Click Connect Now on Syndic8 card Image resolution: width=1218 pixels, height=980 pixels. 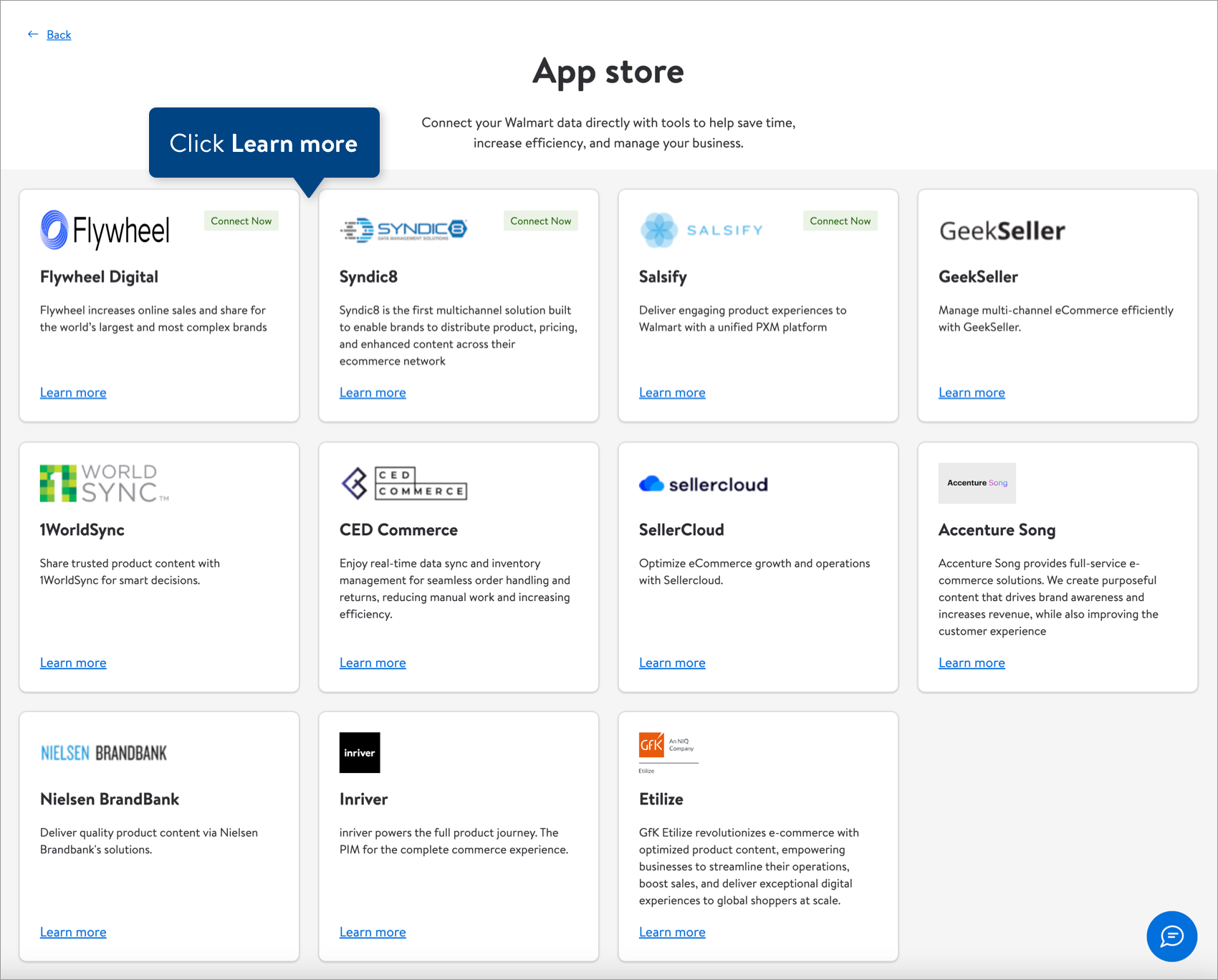point(540,221)
